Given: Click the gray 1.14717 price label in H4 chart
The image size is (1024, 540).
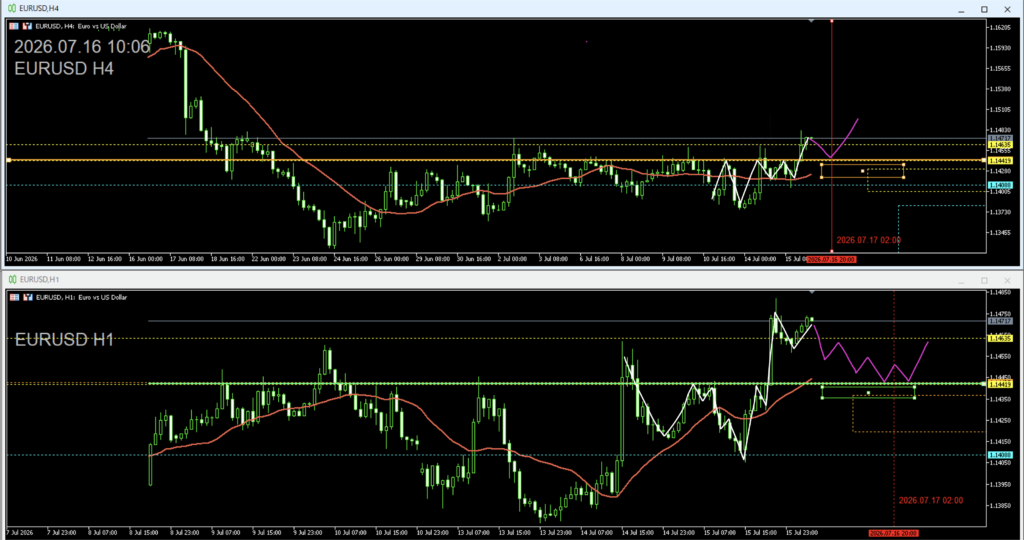Looking at the screenshot, I should click(x=1000, y=138).
